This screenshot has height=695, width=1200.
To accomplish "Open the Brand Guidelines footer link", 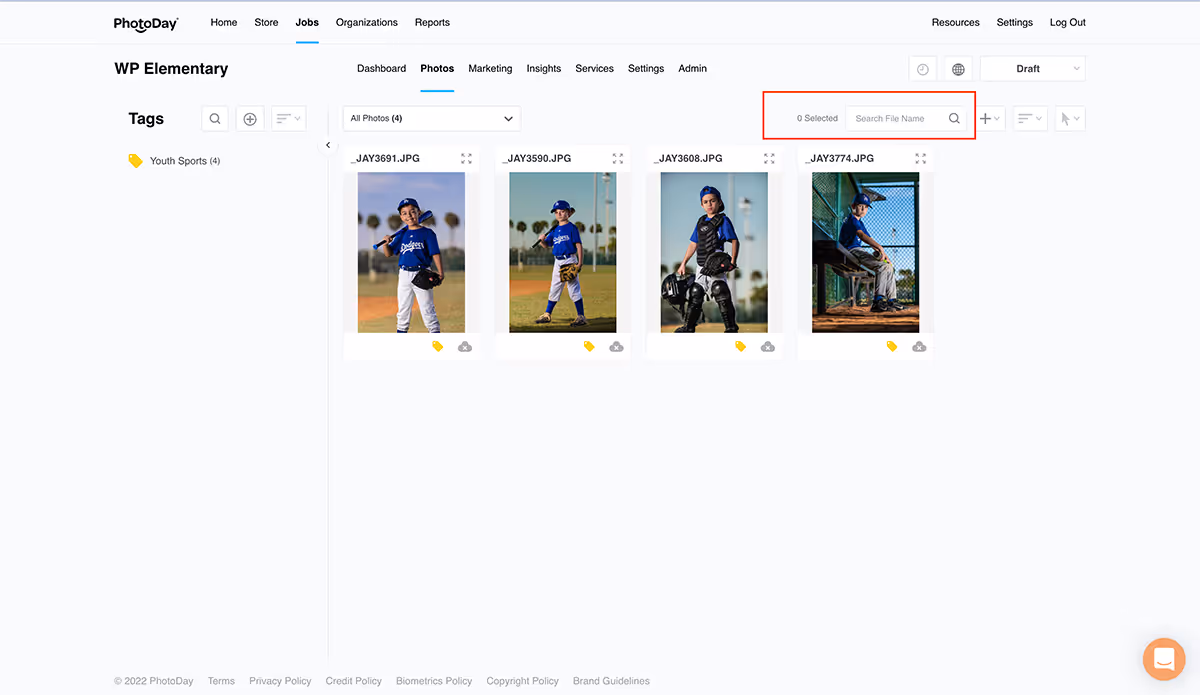I will pyautogui.click(x=611, y=681).
